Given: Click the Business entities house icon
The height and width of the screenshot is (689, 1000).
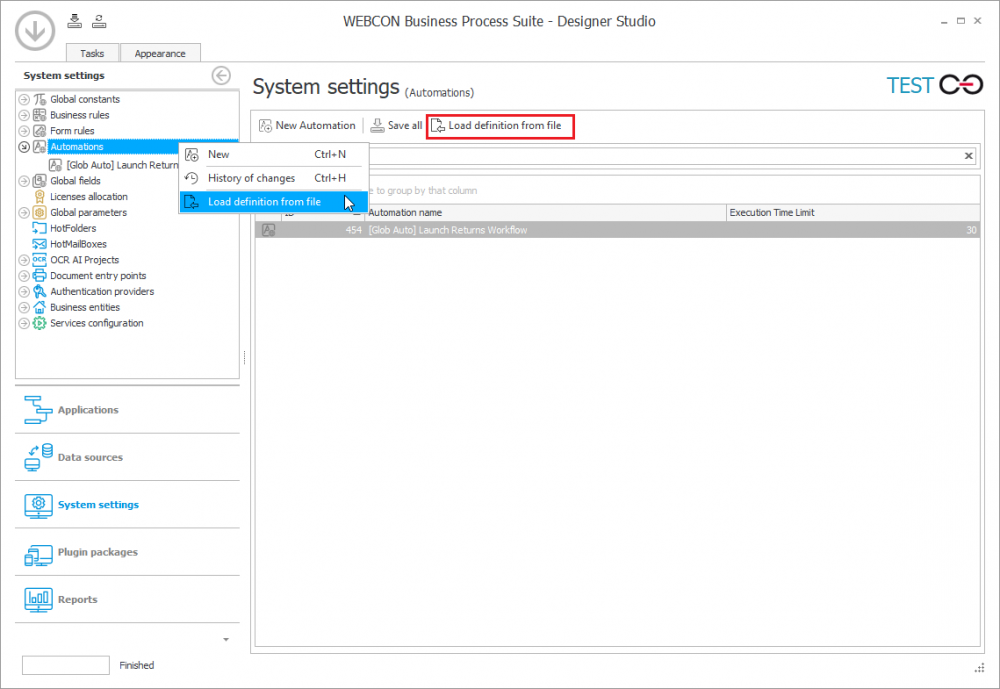Looking at the screenshot, I should coord(40,307).
